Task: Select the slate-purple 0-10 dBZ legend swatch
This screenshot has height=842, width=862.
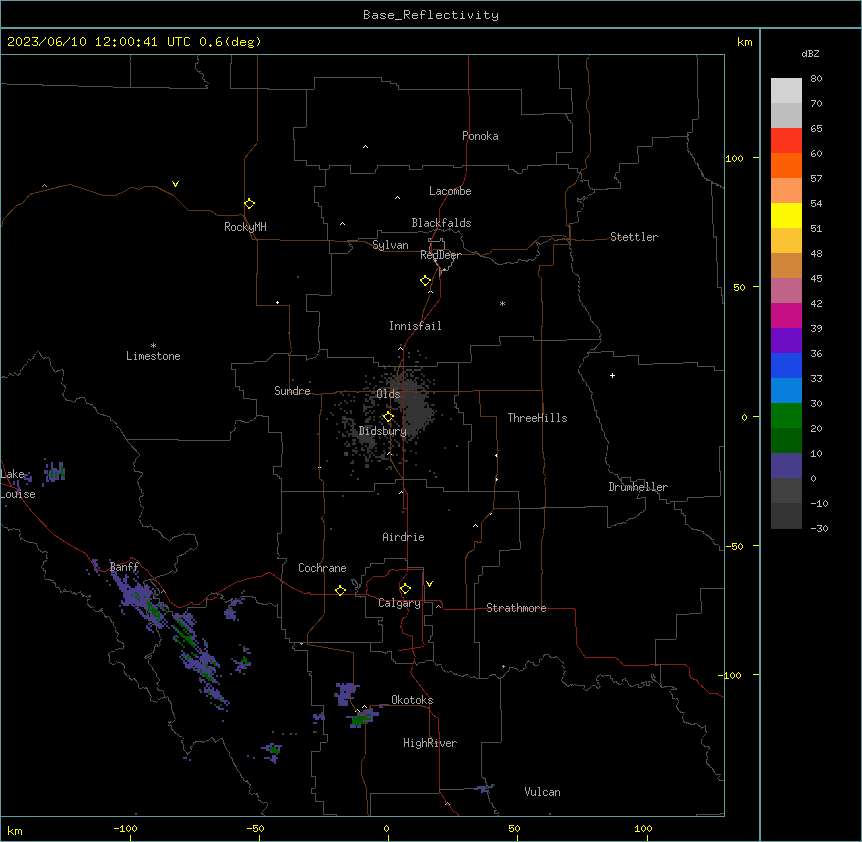Action: pyautogui.click(x=786, y=466)
